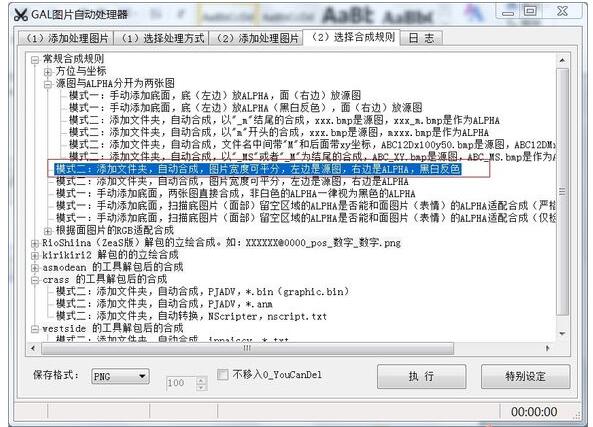Collapse the 常规合成规则 root node
This screenshot has height=427, width=593.
tap(35, 59)
